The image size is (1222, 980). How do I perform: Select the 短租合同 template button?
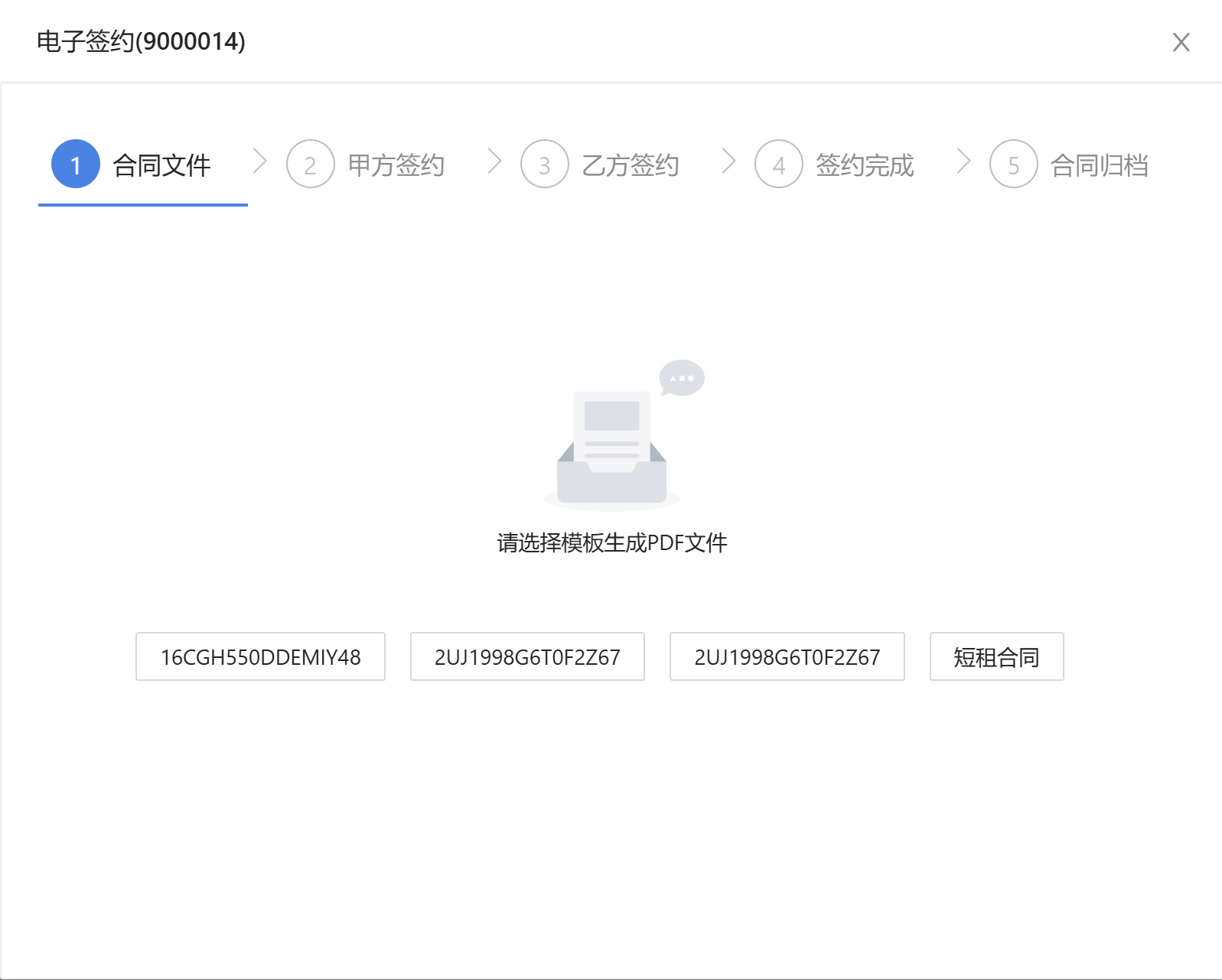point(996,656)
